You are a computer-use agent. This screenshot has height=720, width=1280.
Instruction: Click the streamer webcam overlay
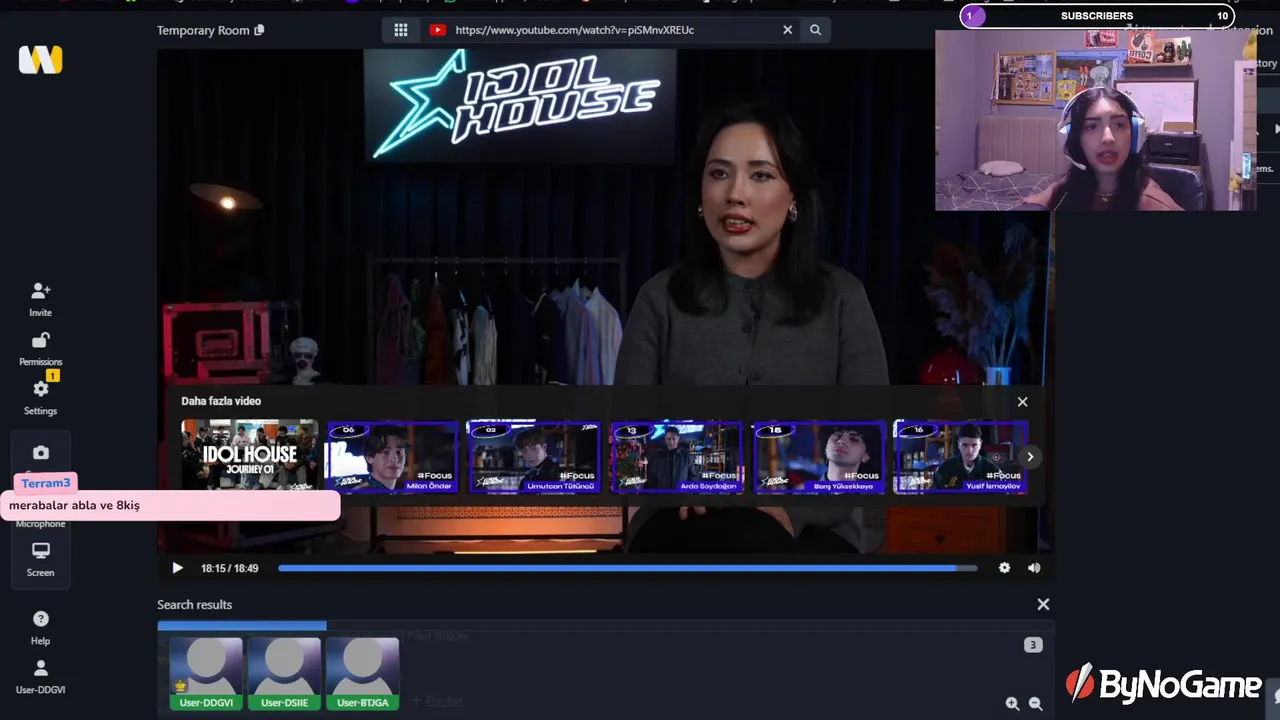[x=1095, y=120]
